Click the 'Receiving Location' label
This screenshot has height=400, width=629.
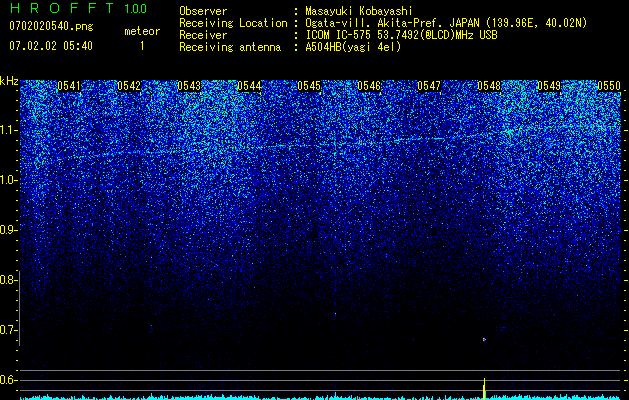point(233,23)
